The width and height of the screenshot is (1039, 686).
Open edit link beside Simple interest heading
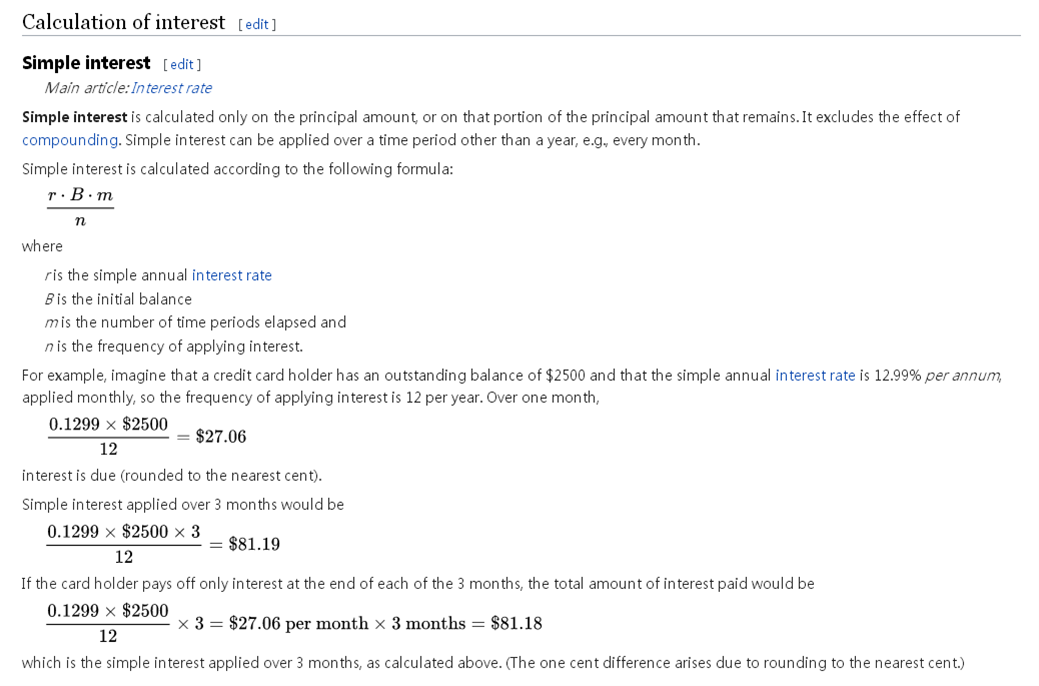click(x=182, y=64)
